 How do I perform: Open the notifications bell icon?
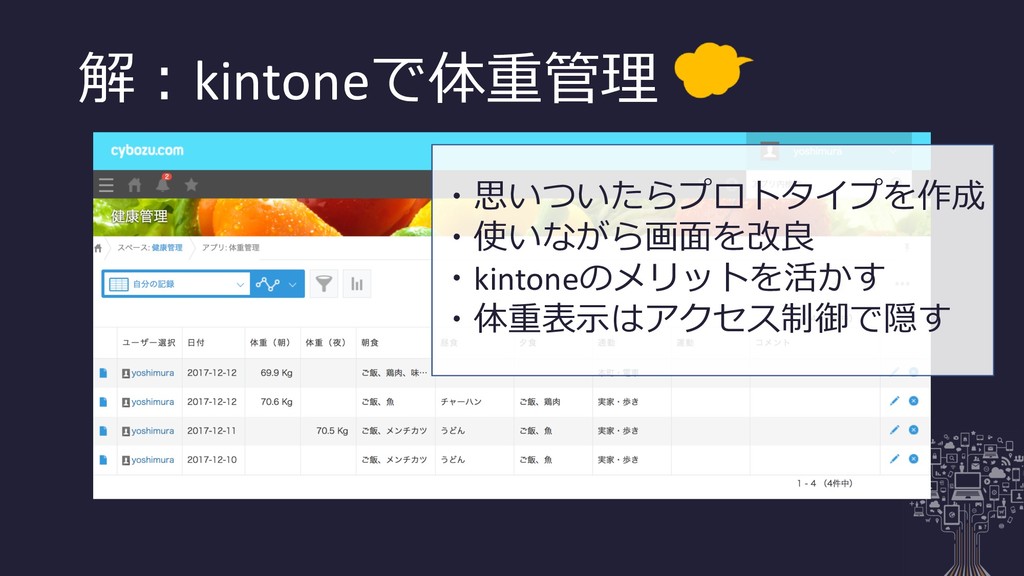[x=163, y=184]
